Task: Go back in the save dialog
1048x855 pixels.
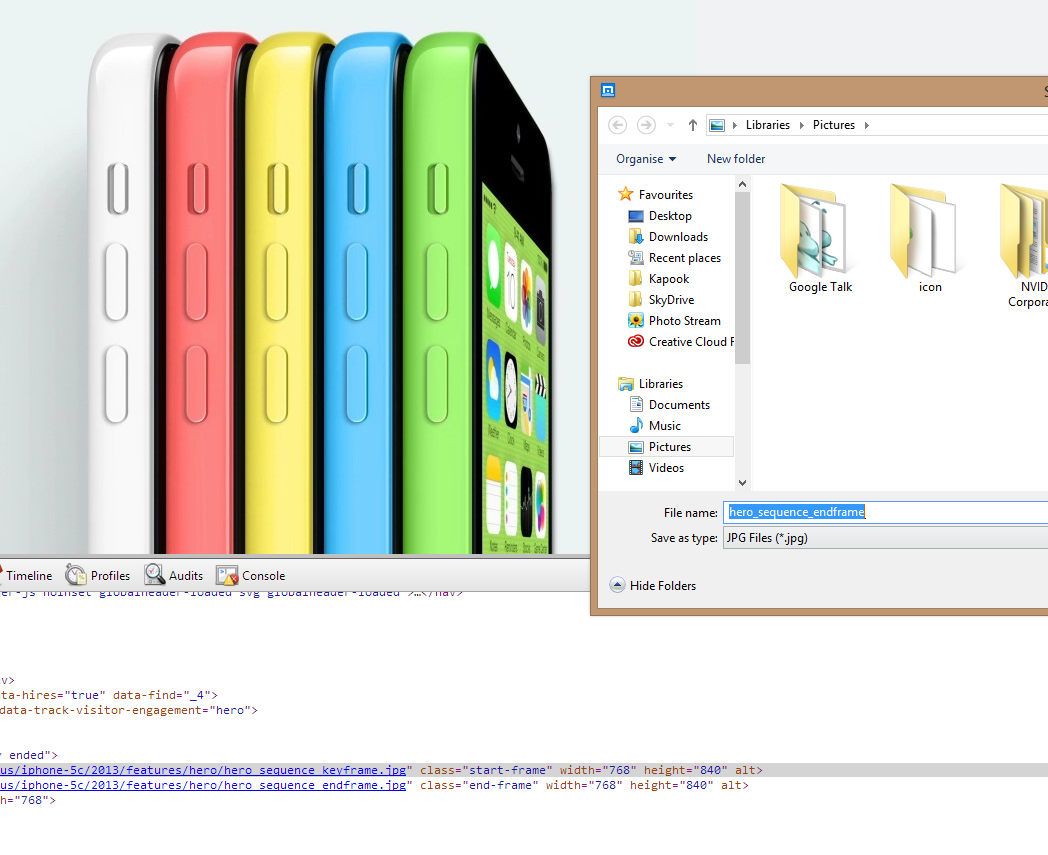Action: click(618, 125)
